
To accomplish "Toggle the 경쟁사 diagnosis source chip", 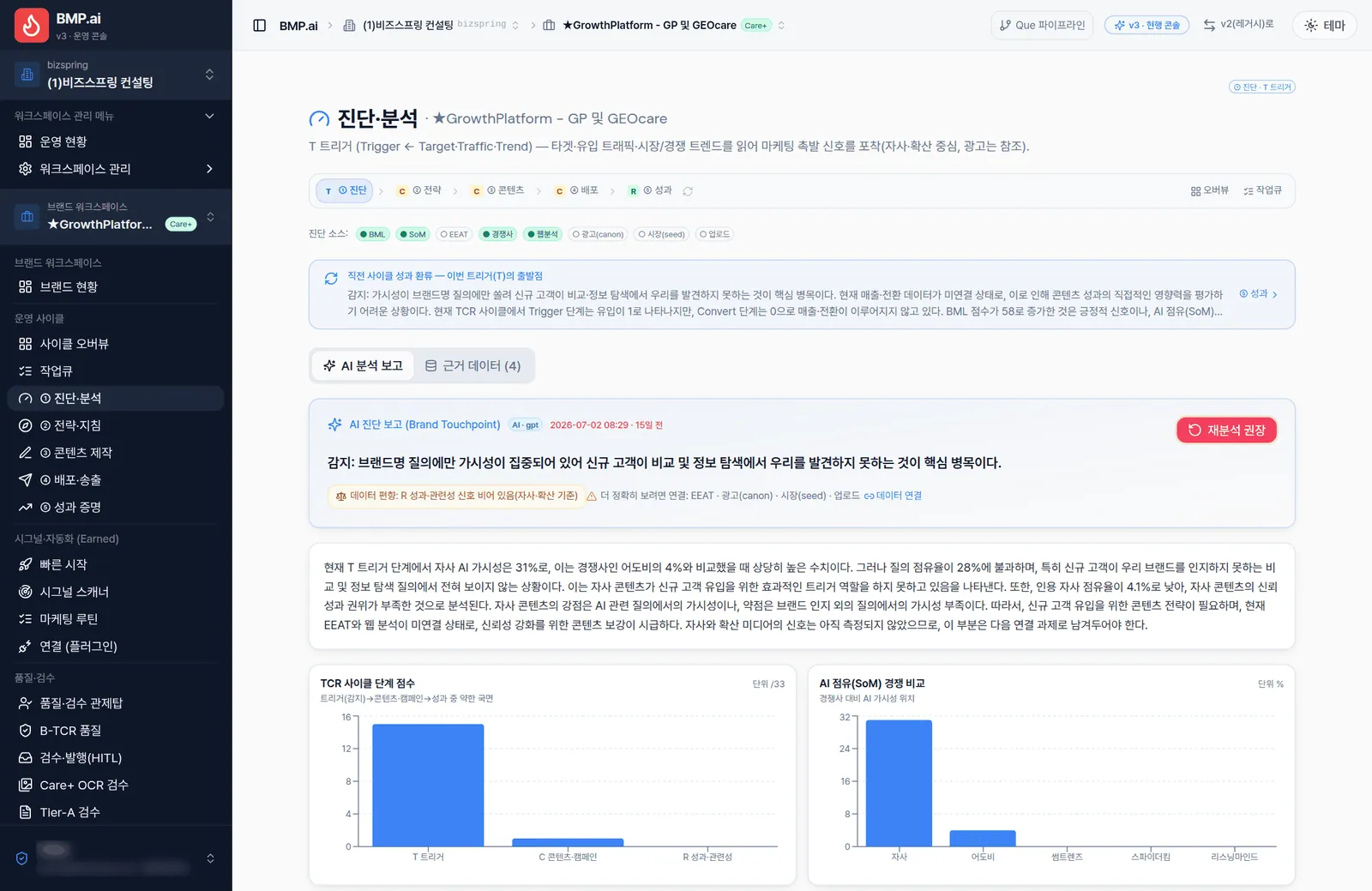I will tap(498, 234).
